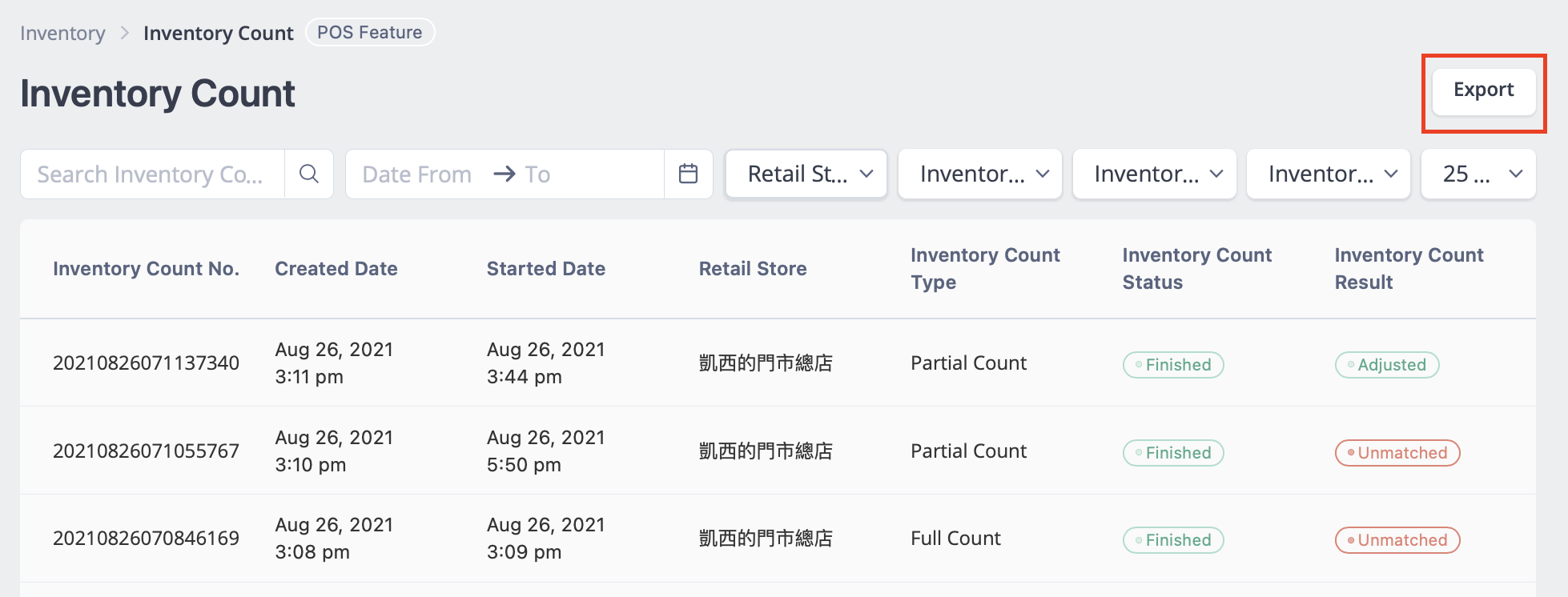This screenshot has height=597, width=1568.
Task: Focus the Search Inventory Count field
Action: 152,174
